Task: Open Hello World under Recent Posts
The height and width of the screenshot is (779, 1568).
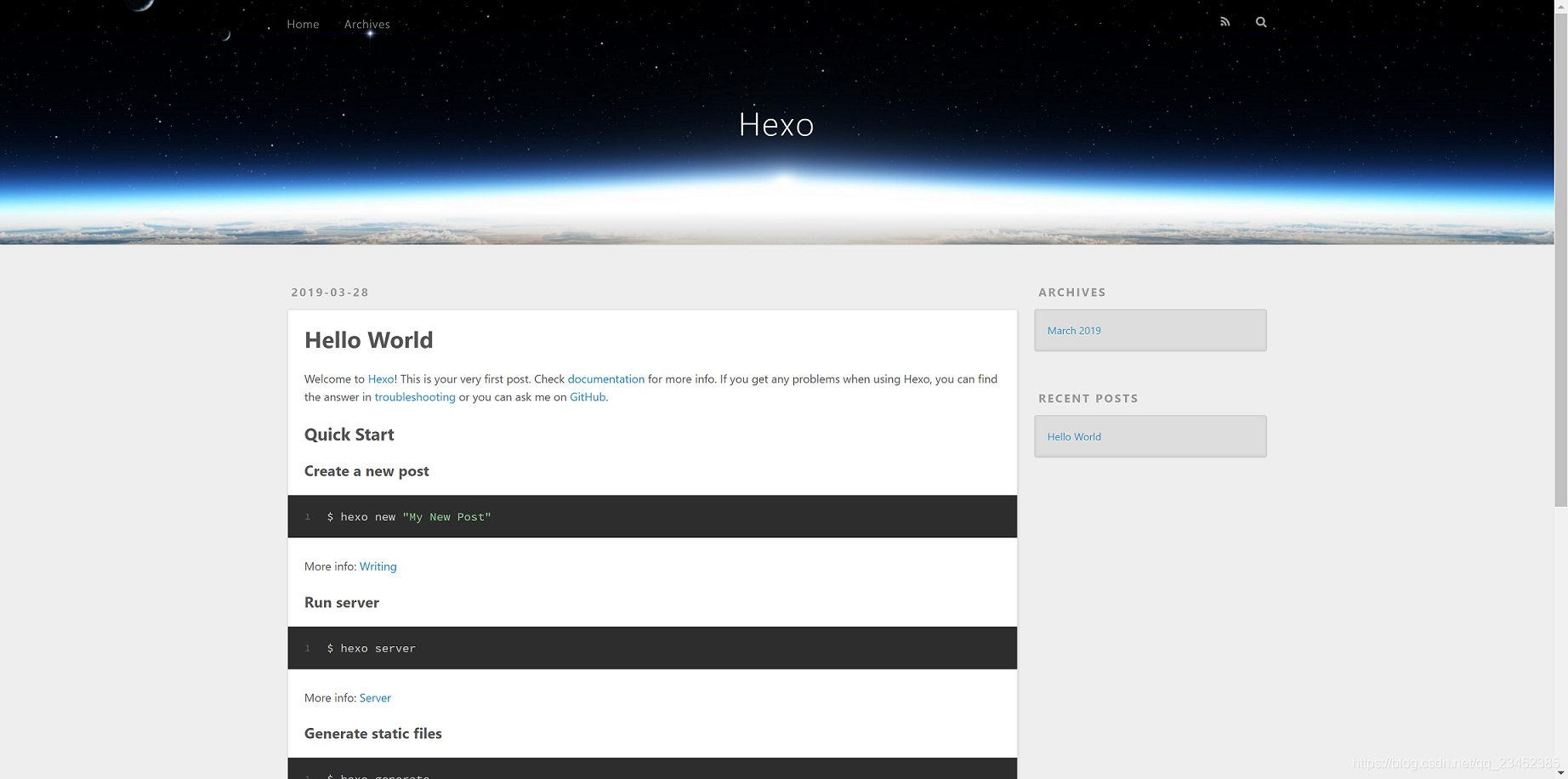Action: pyautogui.click(x=1074, y=437)
